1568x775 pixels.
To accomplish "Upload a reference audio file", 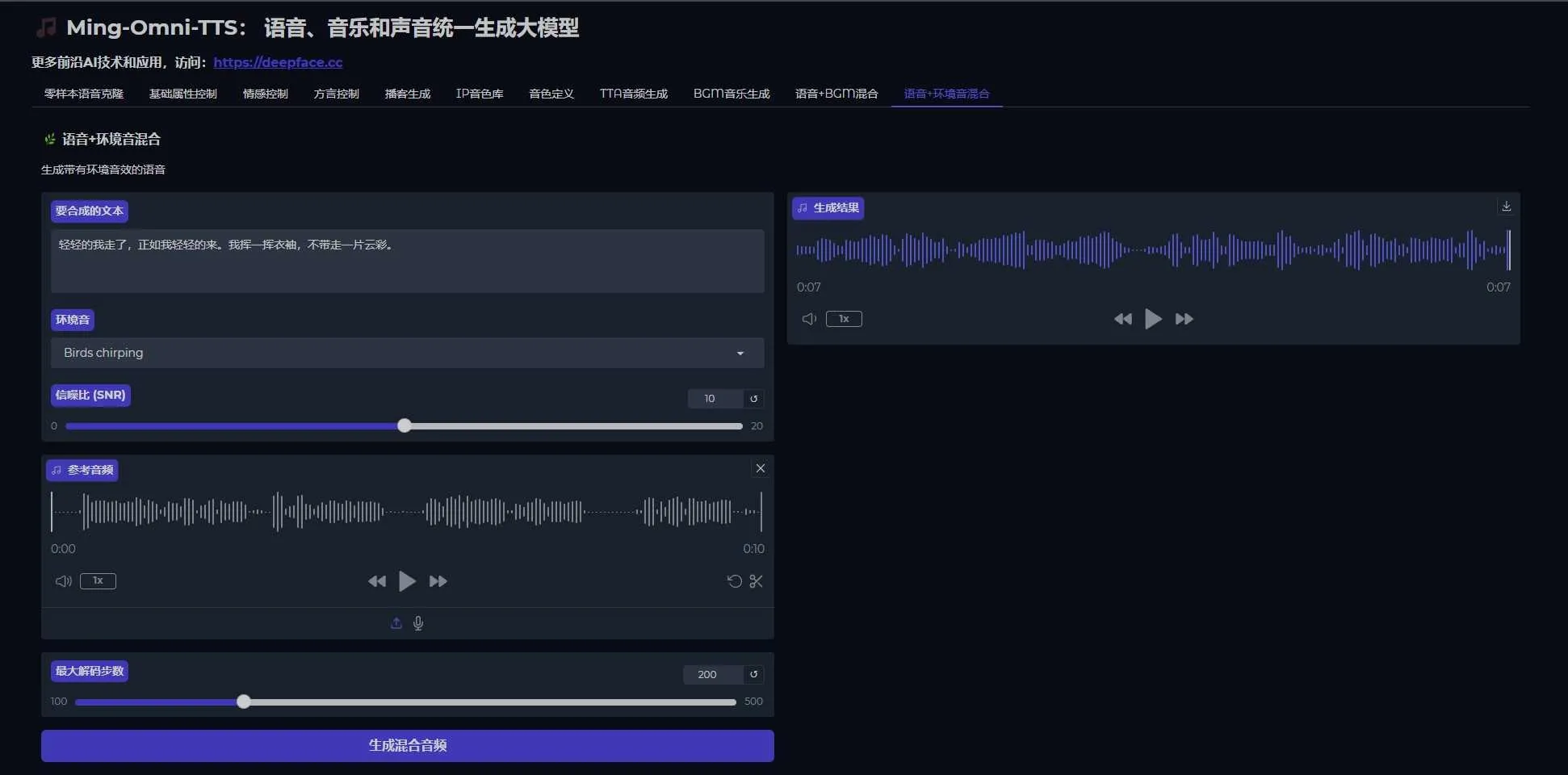I will (395, 622).
